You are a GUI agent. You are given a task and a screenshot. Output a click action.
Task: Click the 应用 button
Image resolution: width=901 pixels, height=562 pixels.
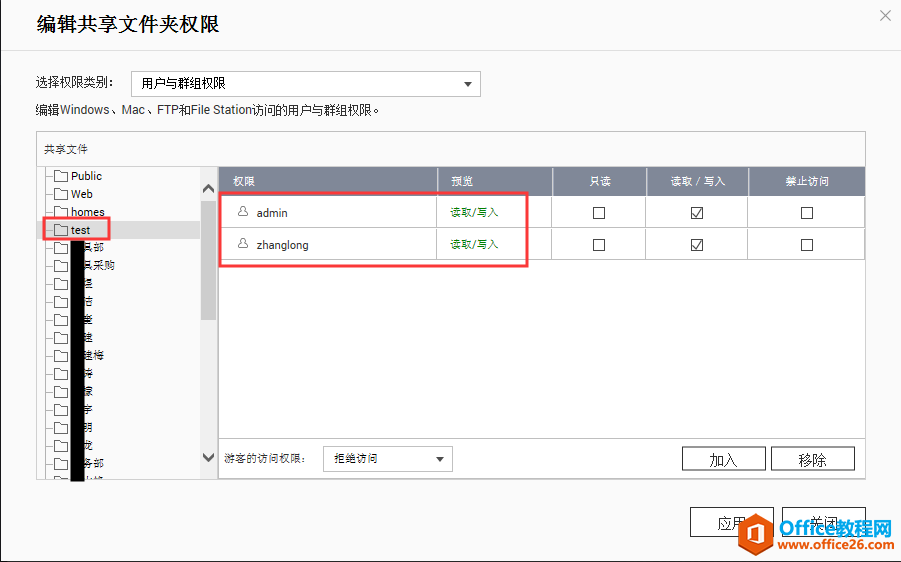coord(731,522)
